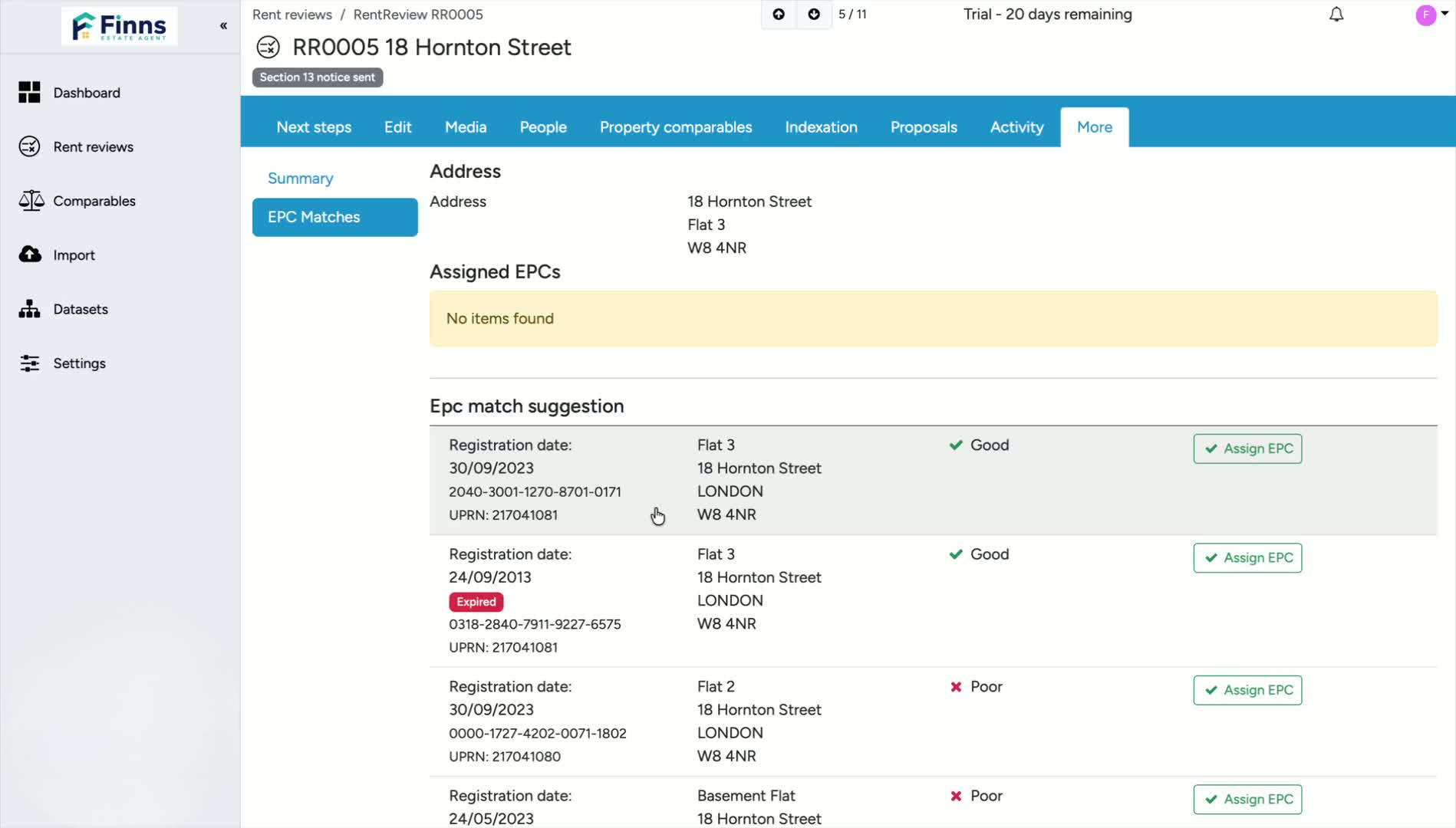
Task: Open the Proposals tab
Action: (924, 127)
